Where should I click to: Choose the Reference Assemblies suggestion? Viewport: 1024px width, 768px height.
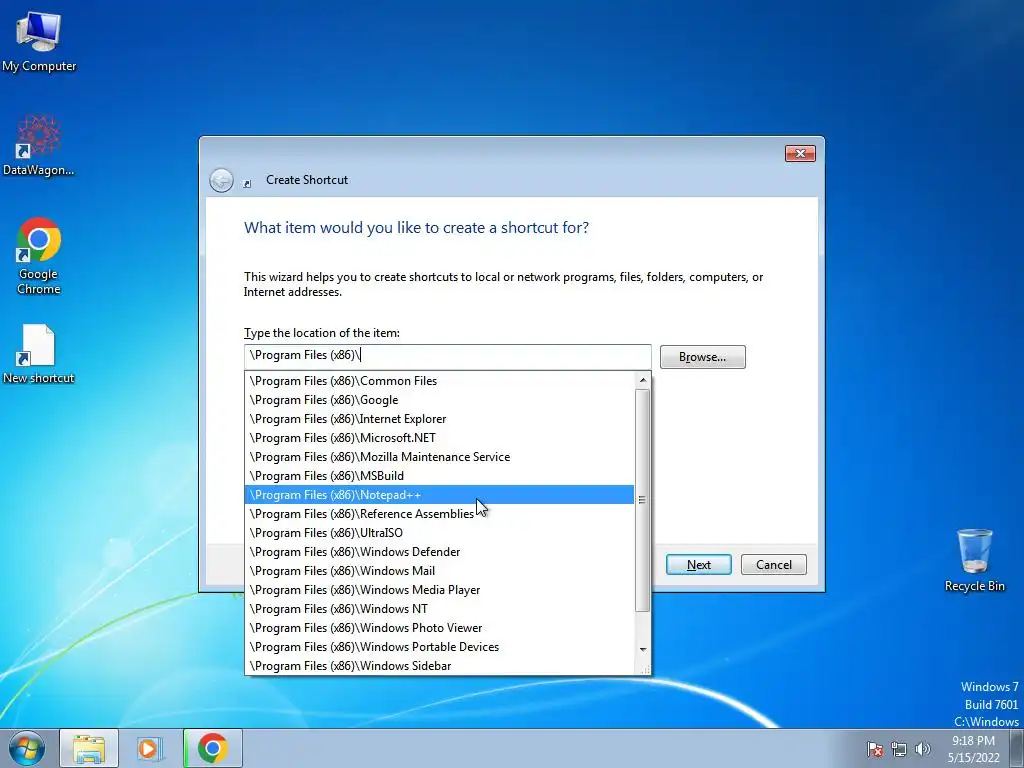click(x=439, y=513)
